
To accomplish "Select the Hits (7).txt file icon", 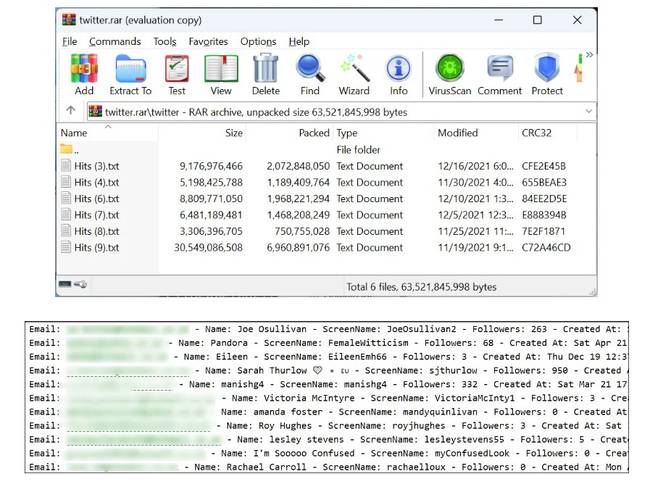I will (66, 214).
